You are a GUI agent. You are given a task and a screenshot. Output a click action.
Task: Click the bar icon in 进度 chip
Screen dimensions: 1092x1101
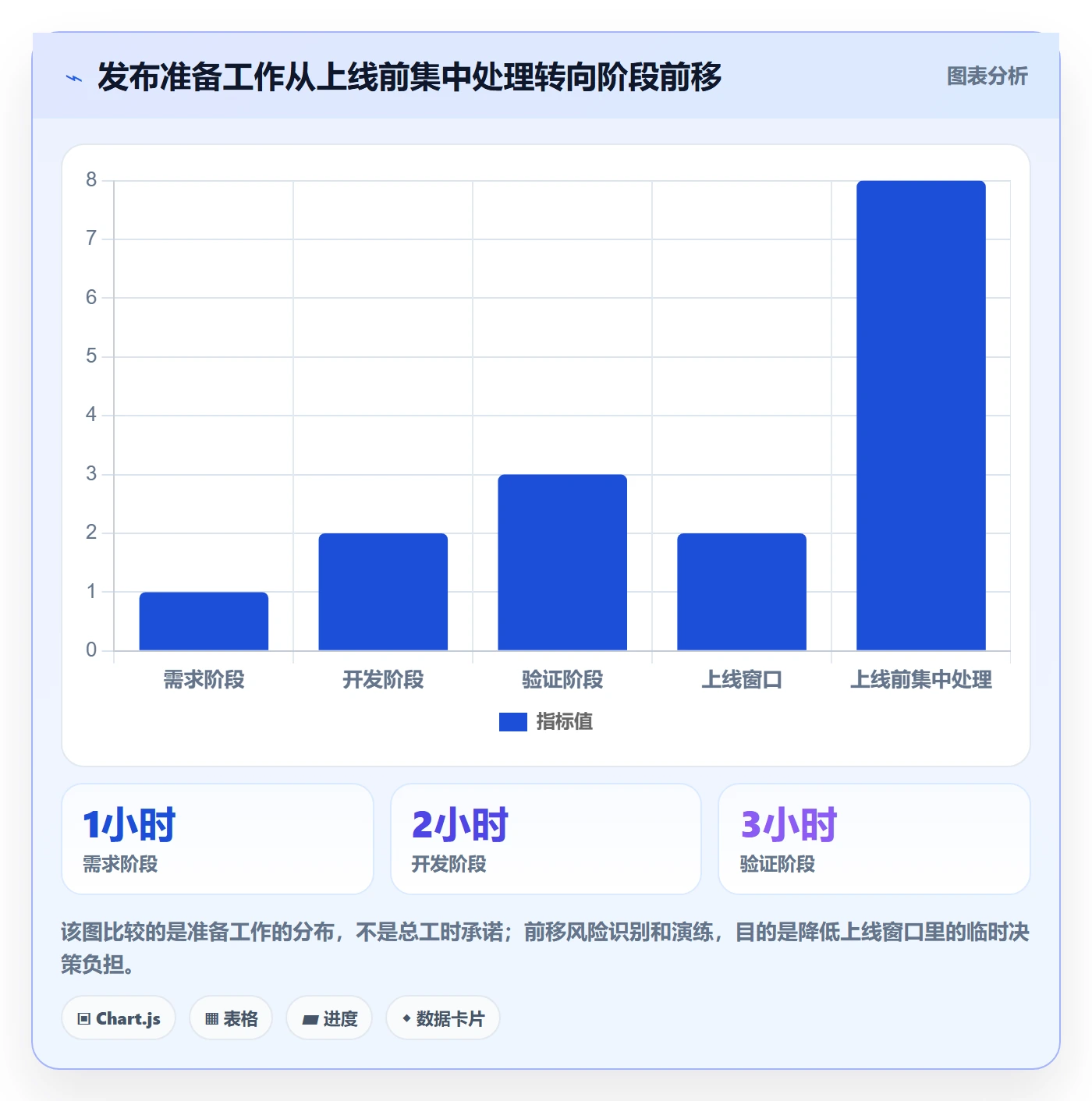pos(310,1020)
